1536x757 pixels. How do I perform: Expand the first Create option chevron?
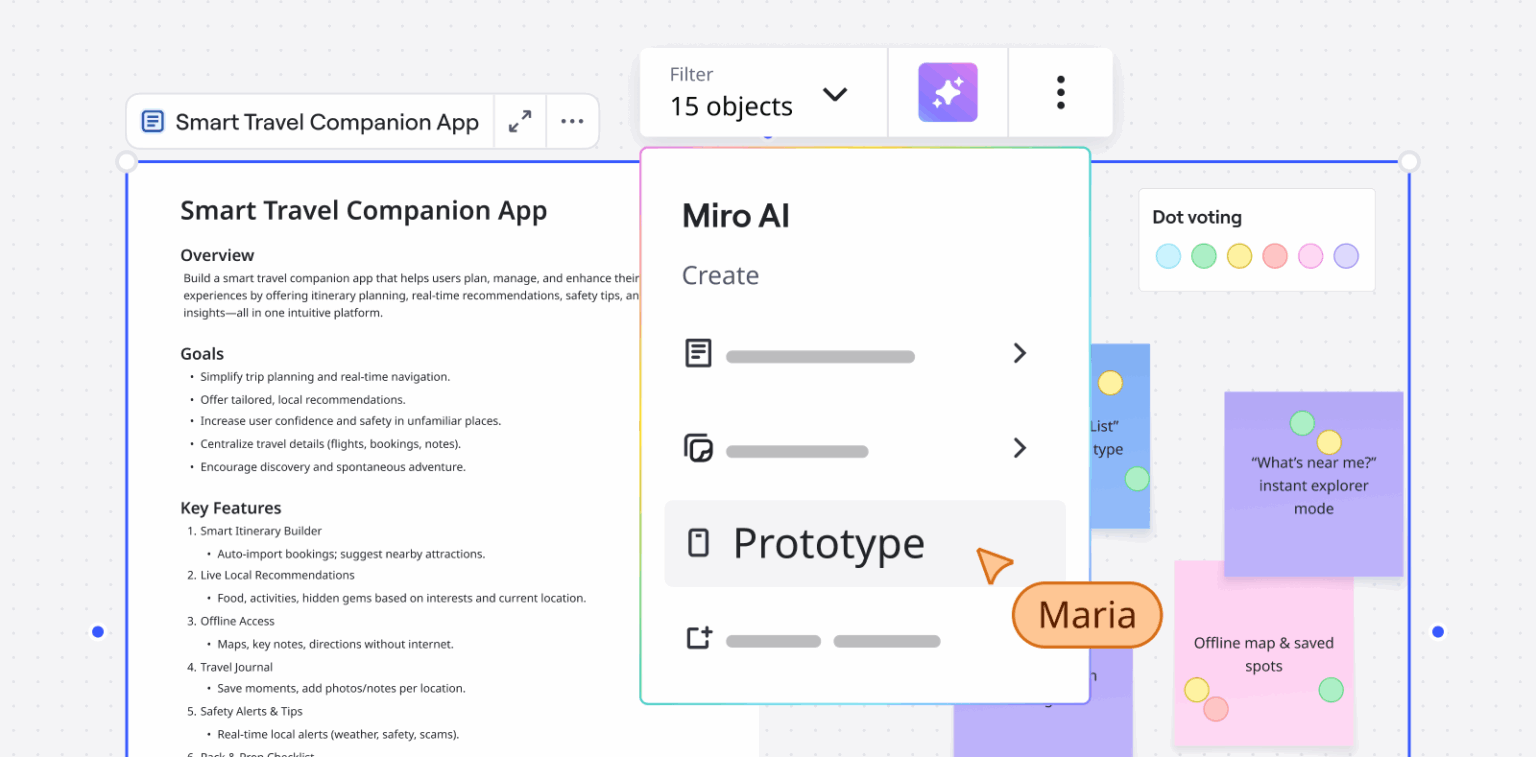[1019, 353]
